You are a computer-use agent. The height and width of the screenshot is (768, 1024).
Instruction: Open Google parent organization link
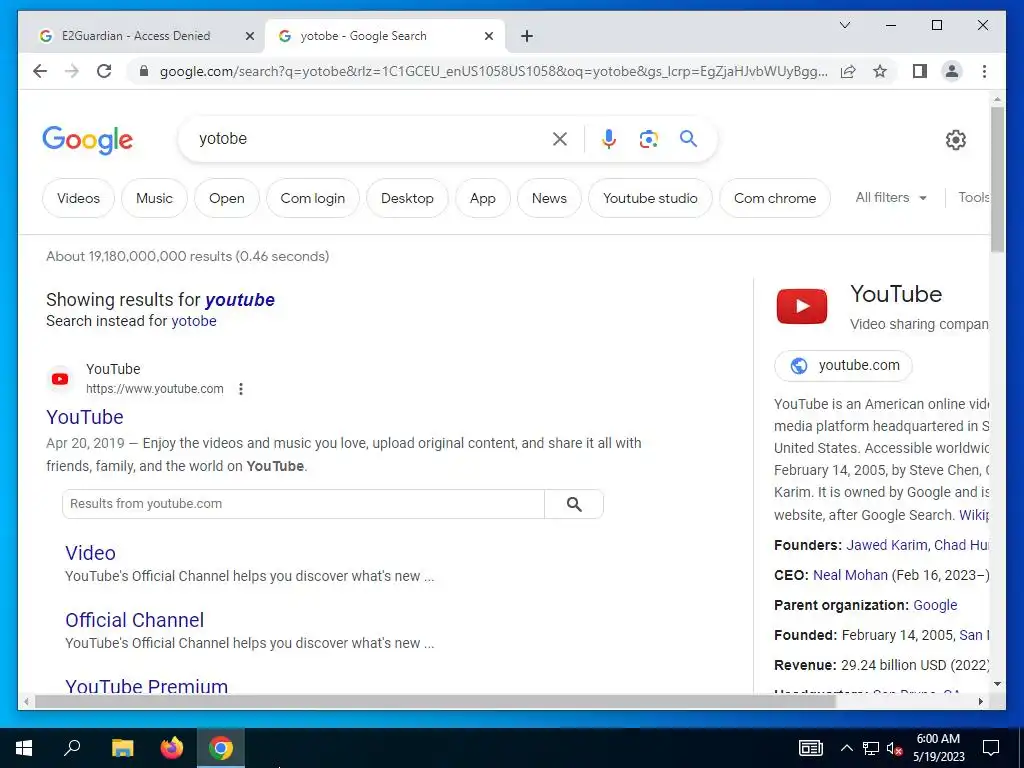coord(935,605)
